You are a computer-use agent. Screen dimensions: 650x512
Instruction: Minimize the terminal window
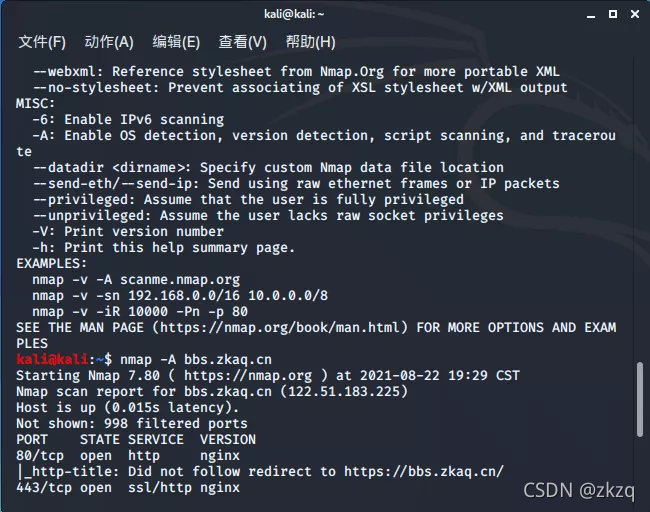pos(591,15)
